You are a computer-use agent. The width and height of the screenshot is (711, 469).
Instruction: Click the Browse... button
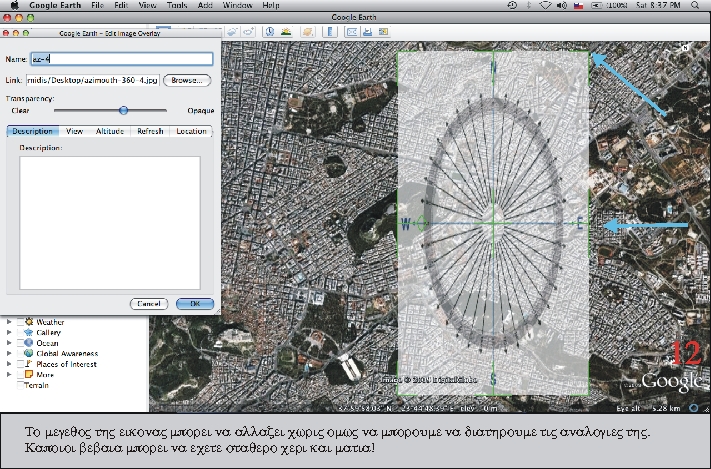tap(187, 80)
